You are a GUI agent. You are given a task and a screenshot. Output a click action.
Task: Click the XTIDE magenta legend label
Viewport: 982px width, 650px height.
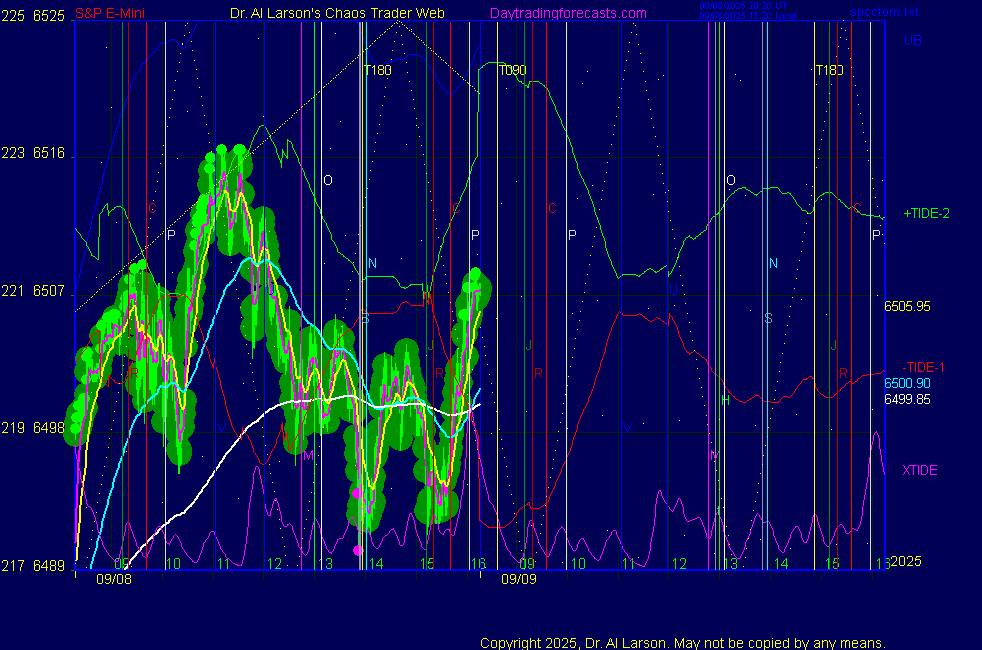tap(919, 470)
